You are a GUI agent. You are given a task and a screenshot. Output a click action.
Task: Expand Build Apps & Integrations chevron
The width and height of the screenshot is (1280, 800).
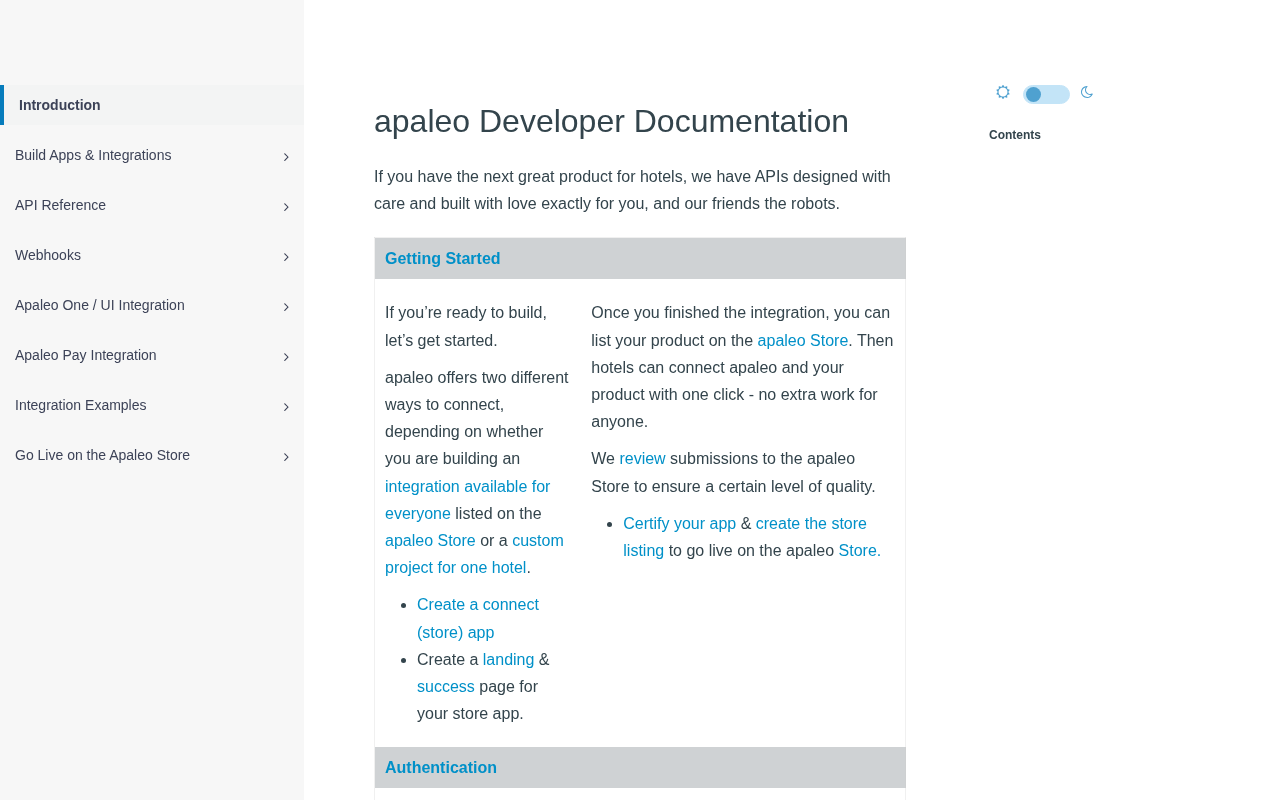click(286, 156)
